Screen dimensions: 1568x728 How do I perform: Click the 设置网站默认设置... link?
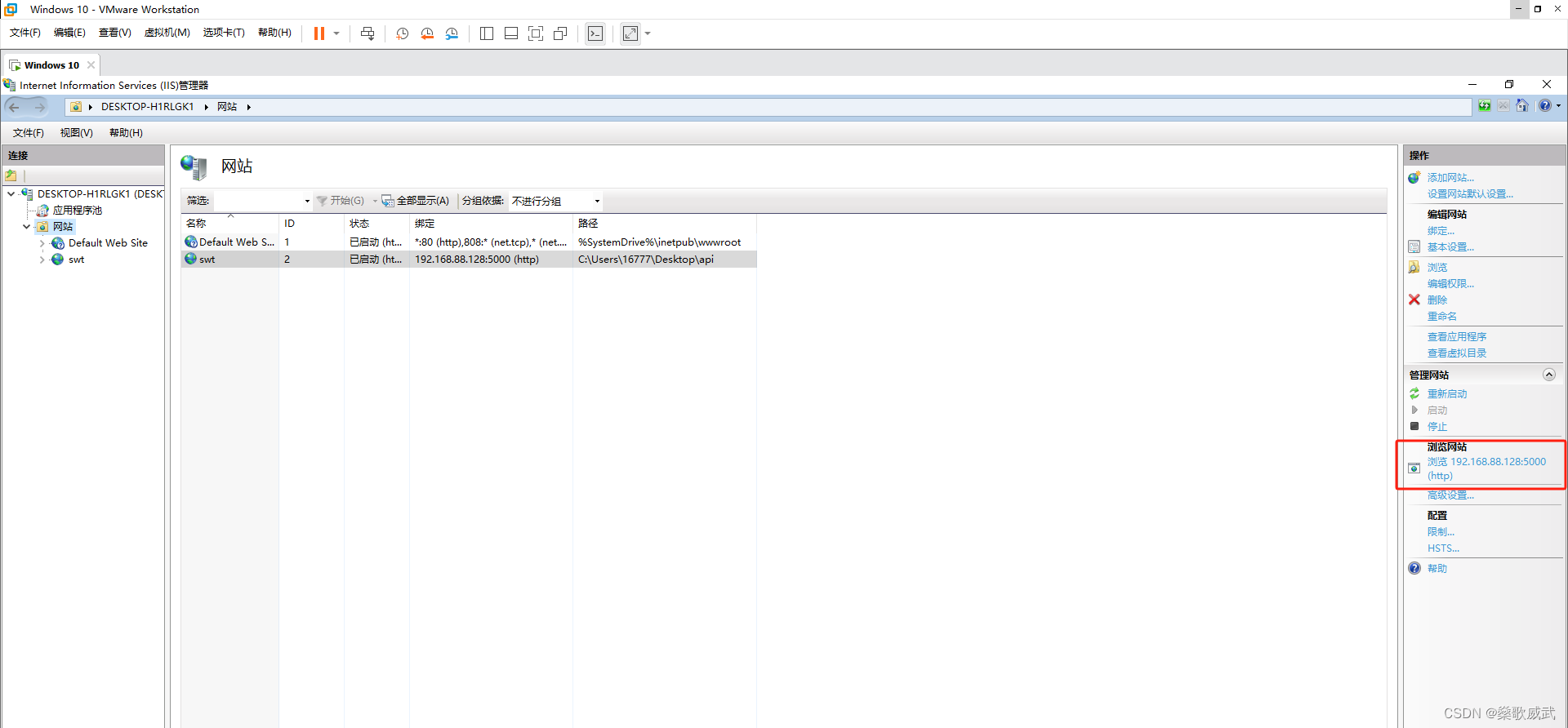tap(1470, 194)
